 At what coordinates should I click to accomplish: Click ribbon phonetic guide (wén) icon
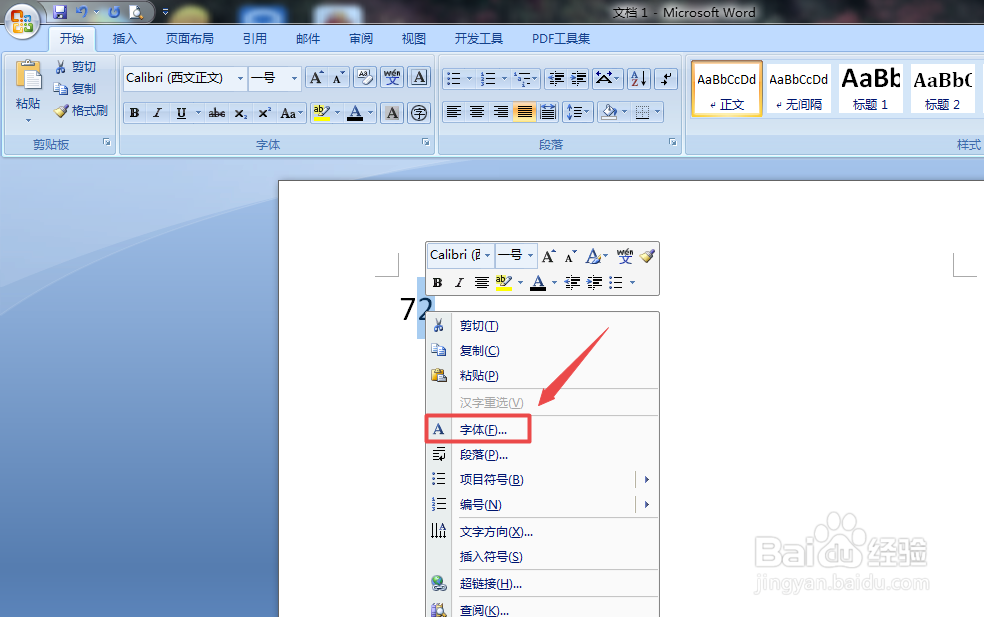point(392,78)
